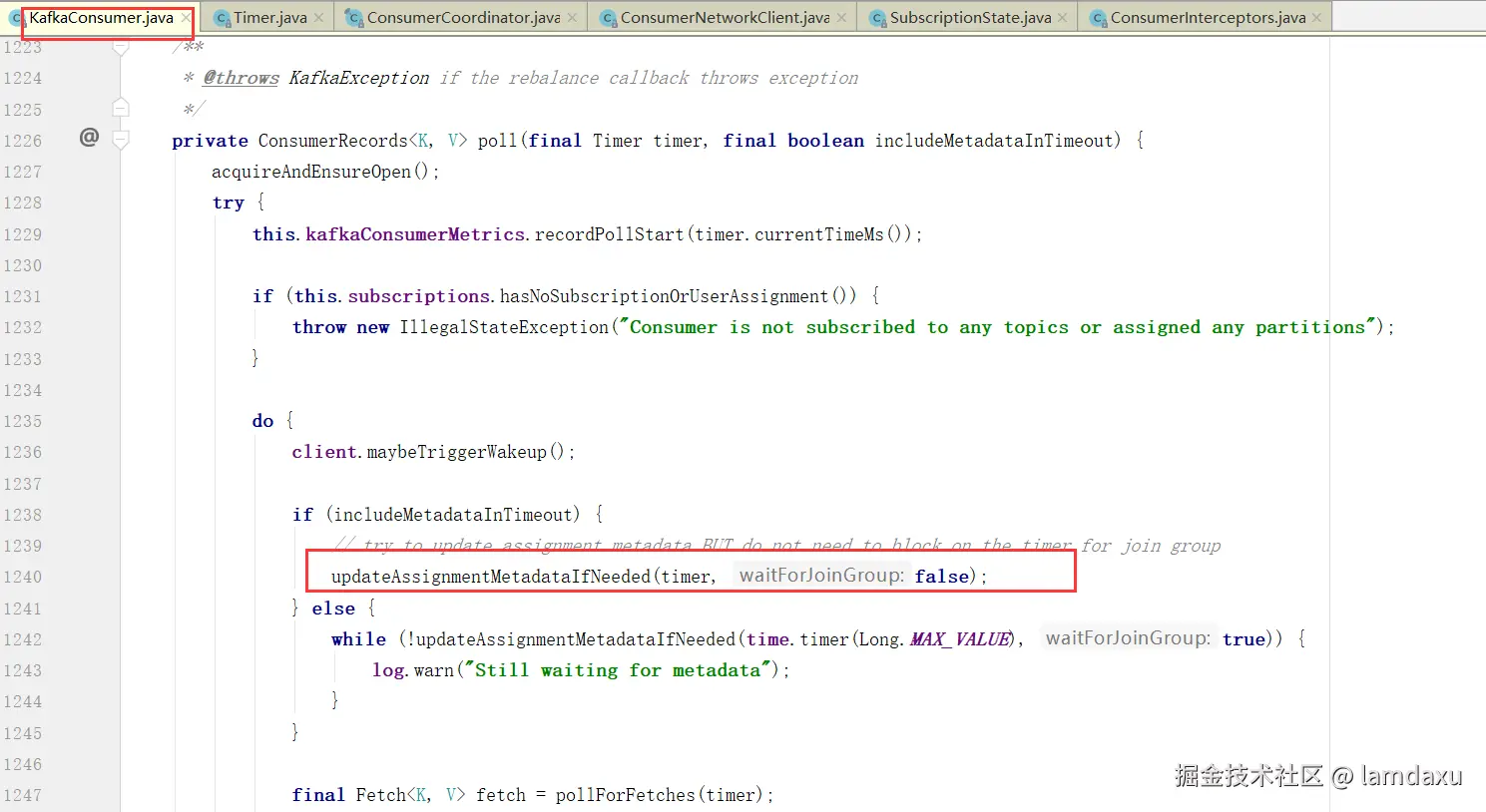The width and height of the screenshot is (1486, 812).
Task: Click updateAssignmentMetadataIfNeeded in the while on line 1242
Action: click(576, 639)
